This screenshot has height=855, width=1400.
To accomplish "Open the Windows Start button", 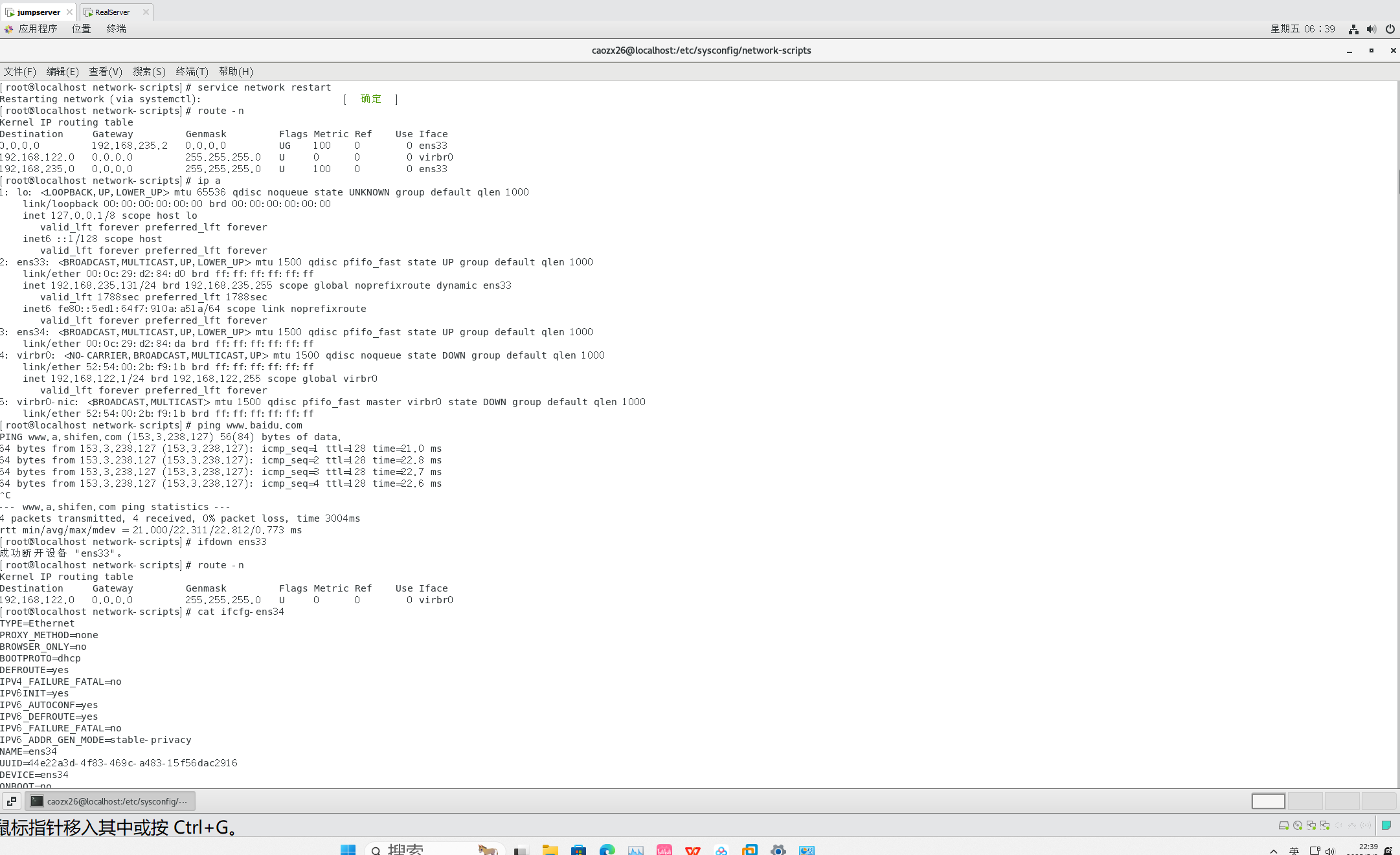I will point(348,850).
